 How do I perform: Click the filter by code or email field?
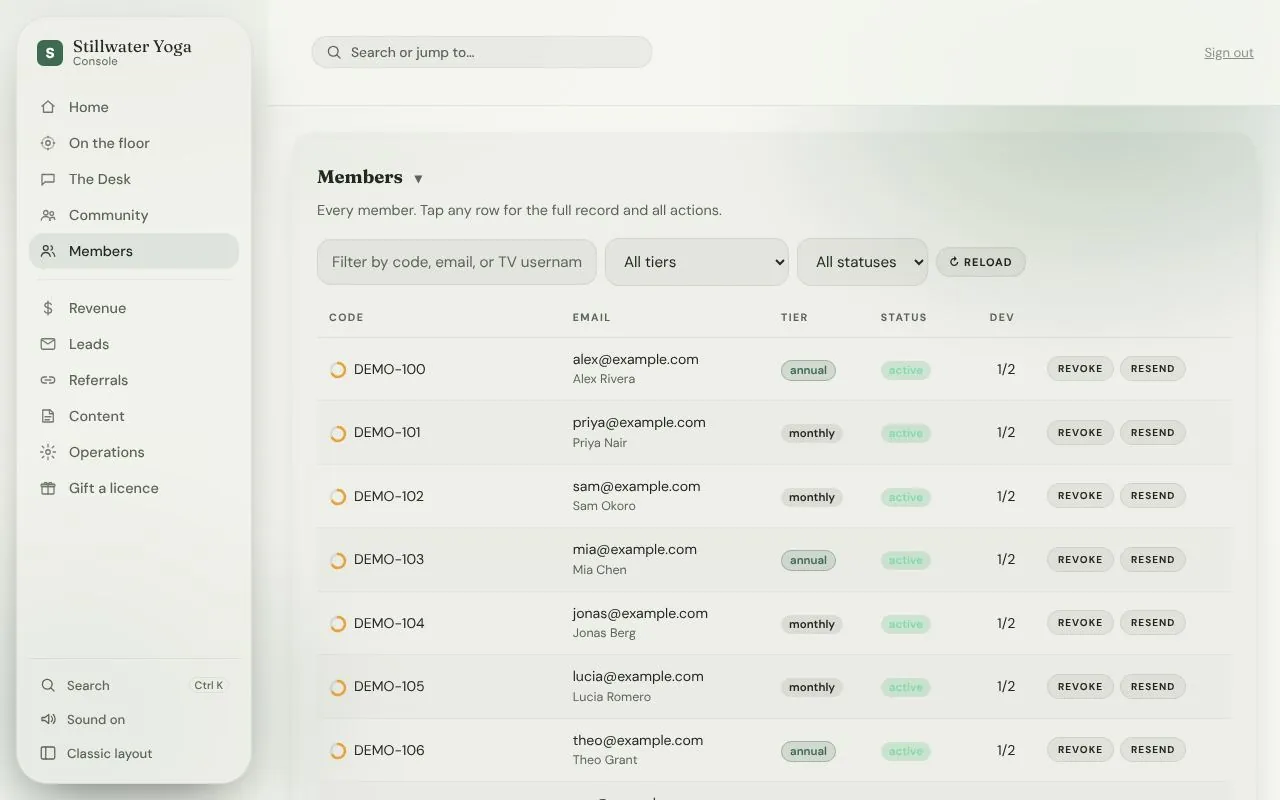point(457,262)
